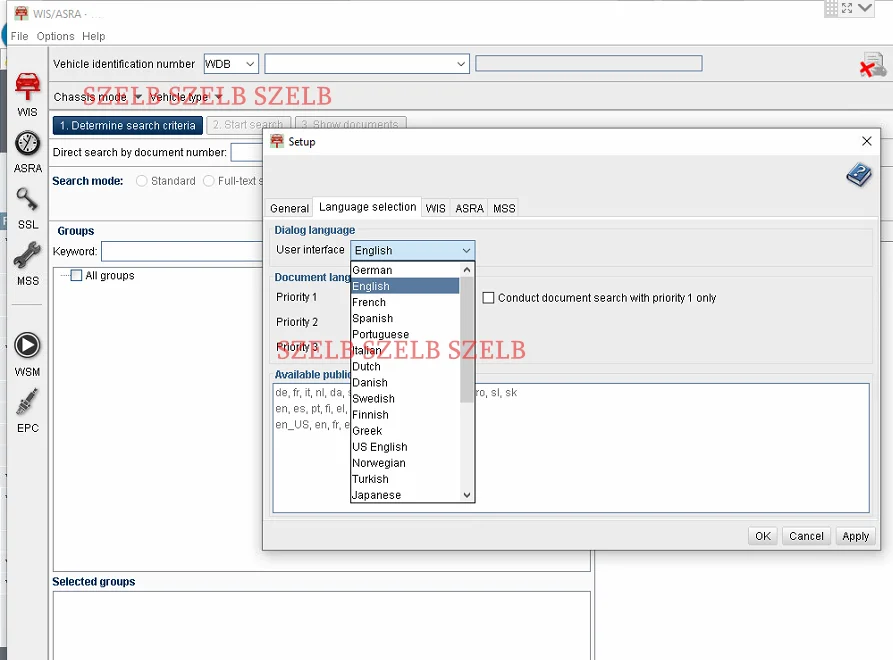The image size is (893, 660).
Task: Click the language list scrollbar thumb
Action: 467,340
